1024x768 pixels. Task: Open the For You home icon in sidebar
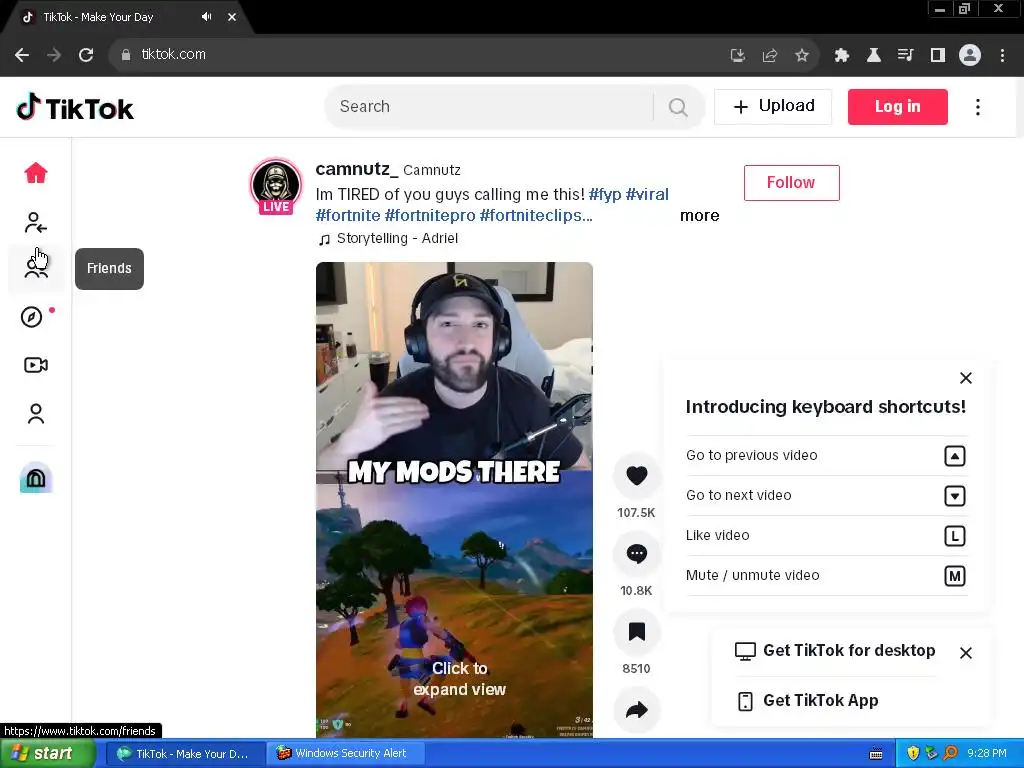click(36, 173)
